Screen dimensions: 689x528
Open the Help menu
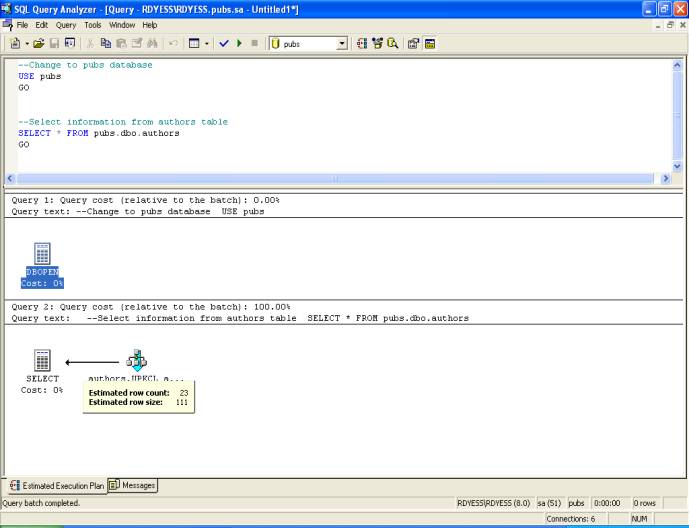[x=150, y=25]
